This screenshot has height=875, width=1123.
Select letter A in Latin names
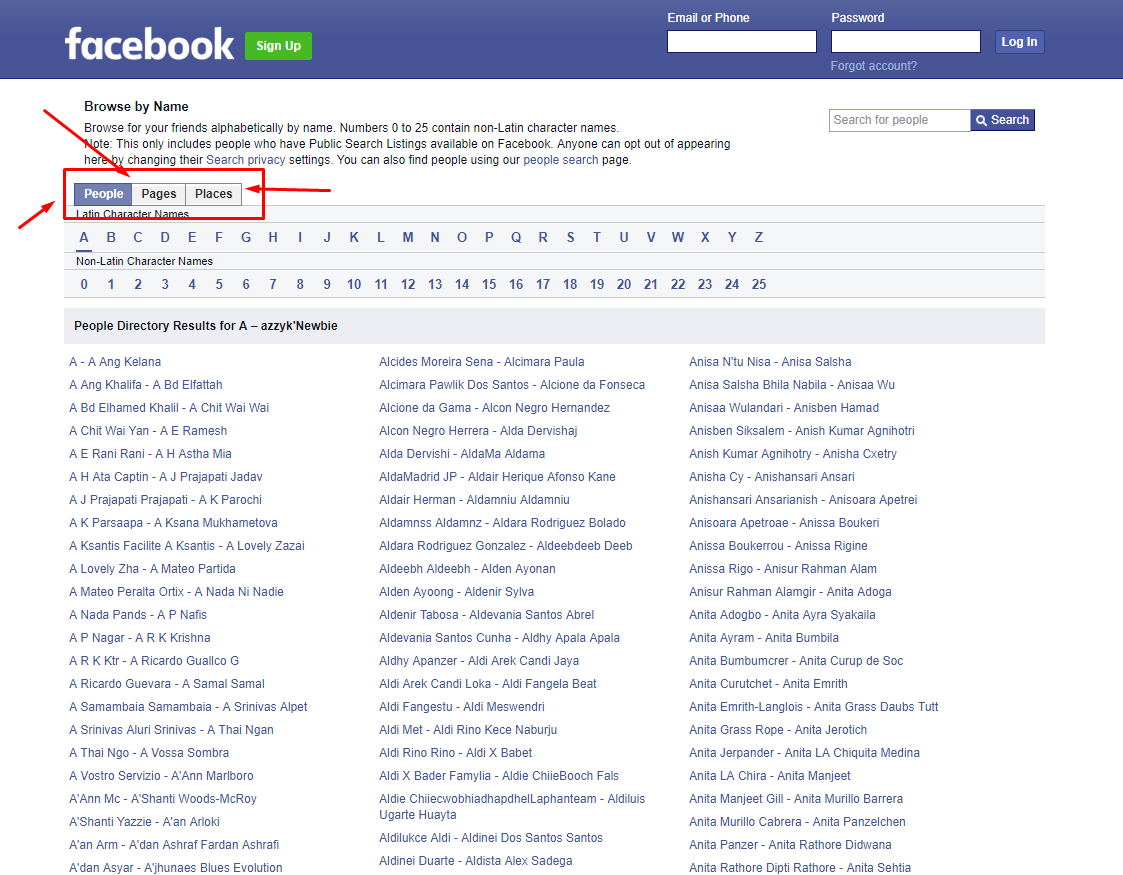84,238
